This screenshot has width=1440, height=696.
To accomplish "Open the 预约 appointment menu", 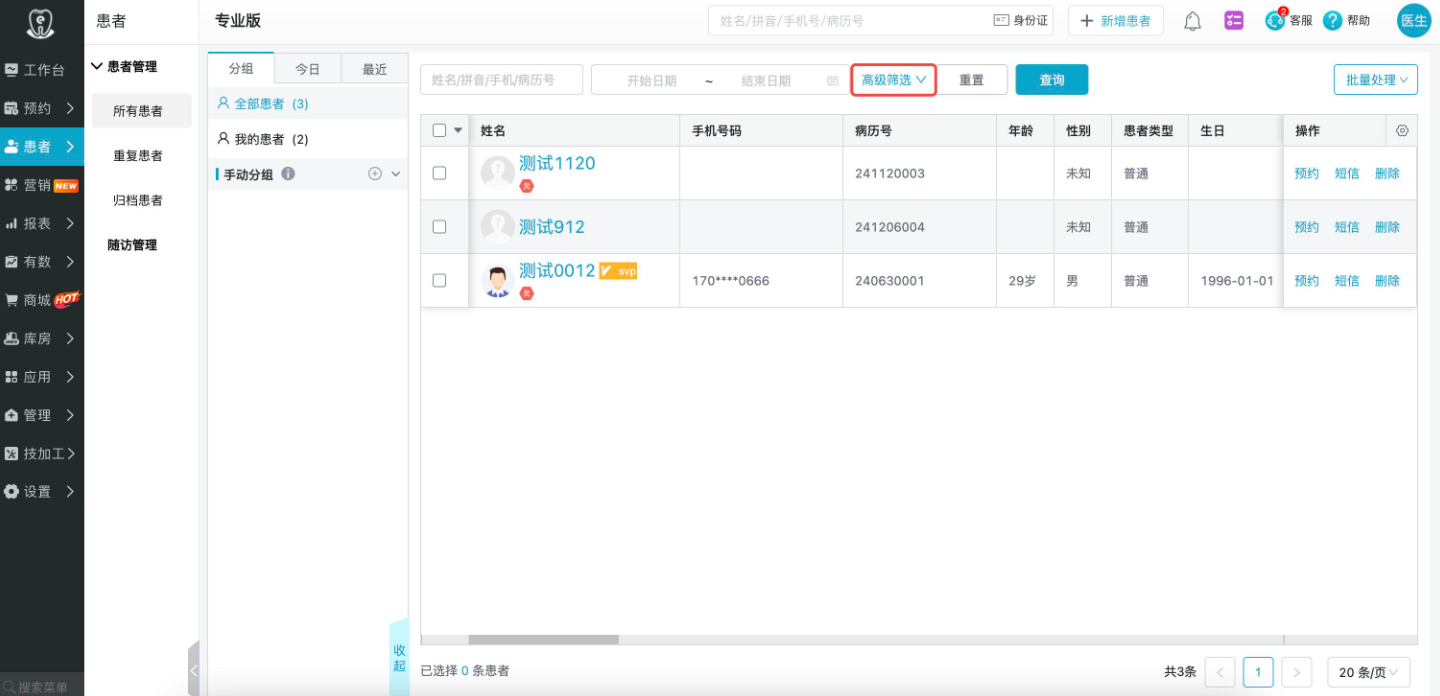I will click(x=42, y=108).
